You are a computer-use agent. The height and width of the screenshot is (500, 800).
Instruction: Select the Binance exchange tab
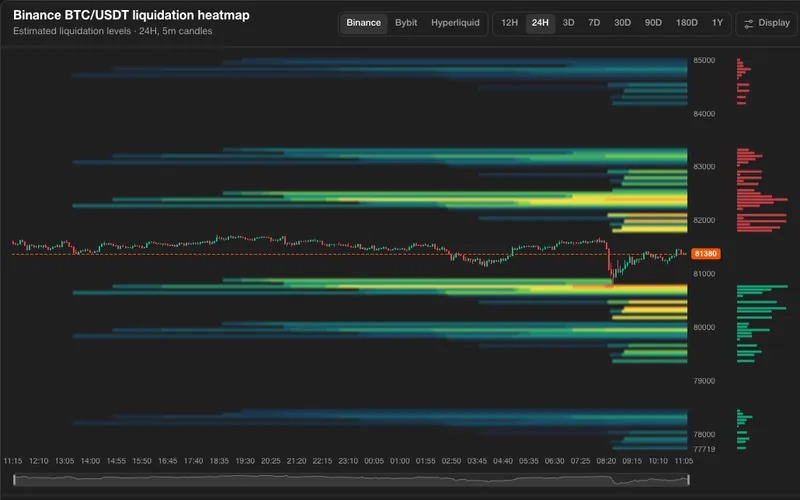coord(363,23)
